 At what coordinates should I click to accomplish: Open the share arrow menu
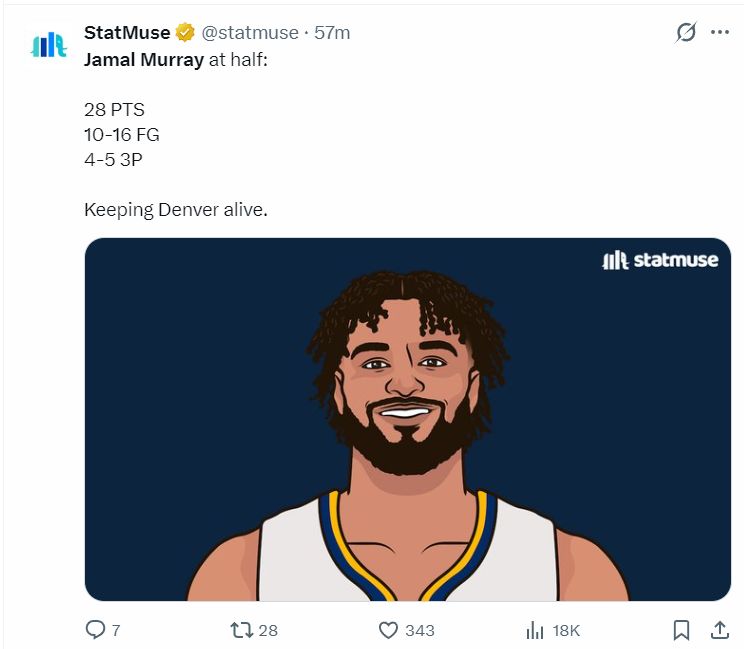tap(719, 630)
